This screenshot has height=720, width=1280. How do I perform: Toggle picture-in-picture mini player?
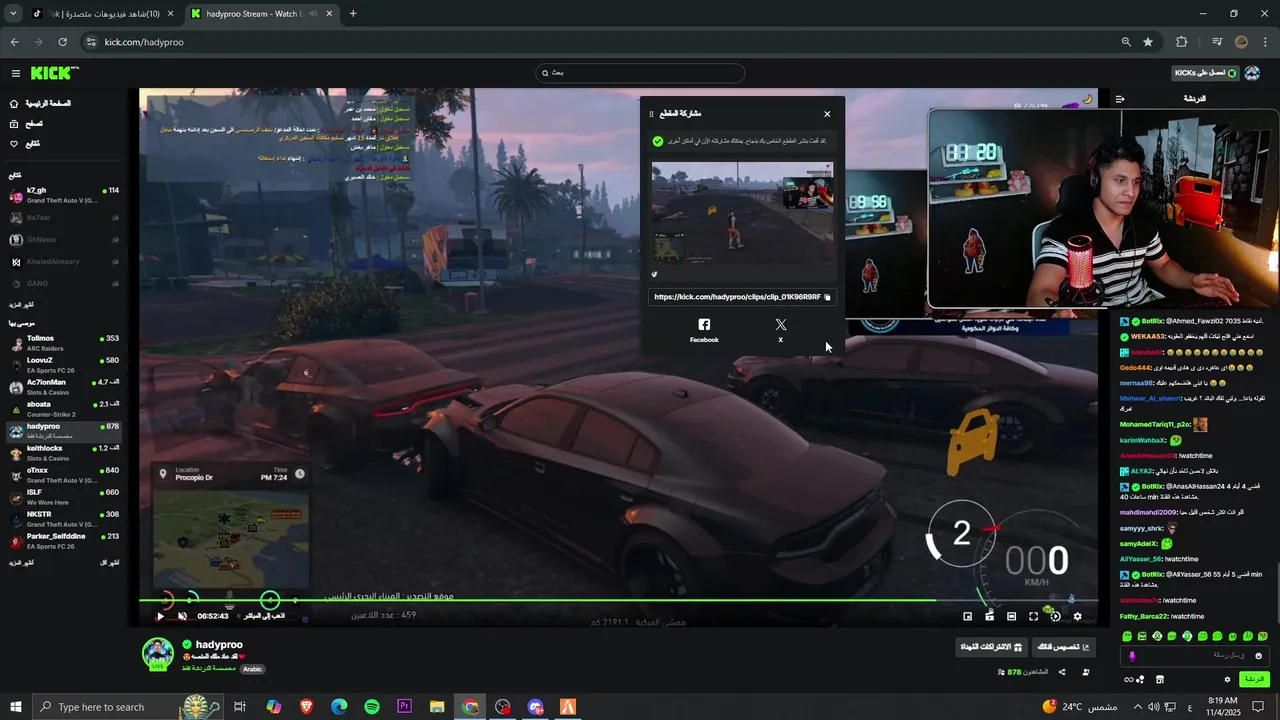click(x=967, y=616)
